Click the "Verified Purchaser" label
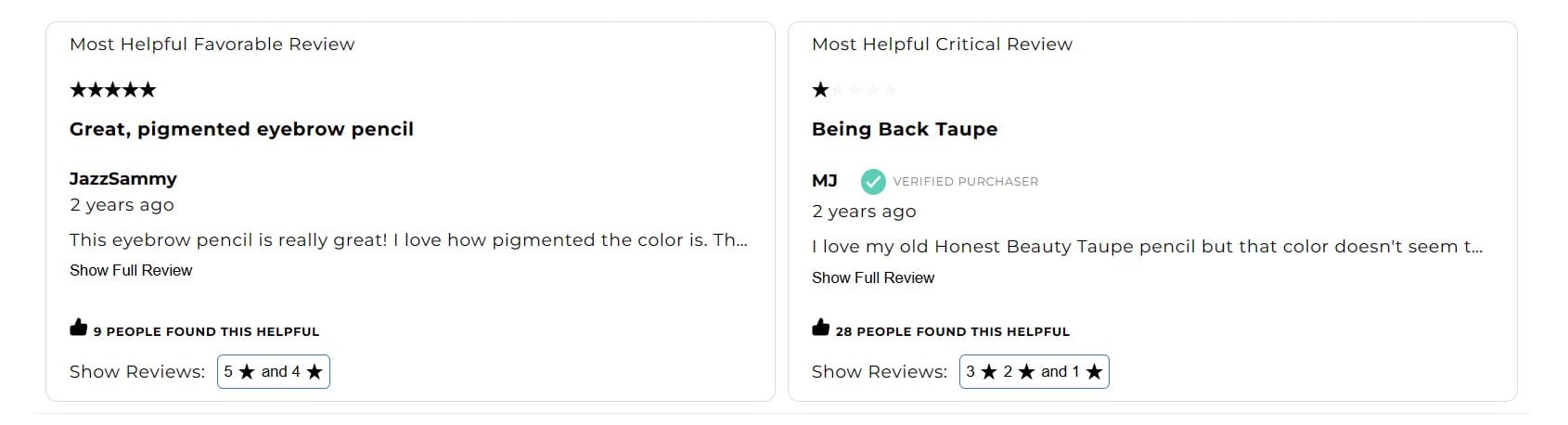 tap(966, 182)
